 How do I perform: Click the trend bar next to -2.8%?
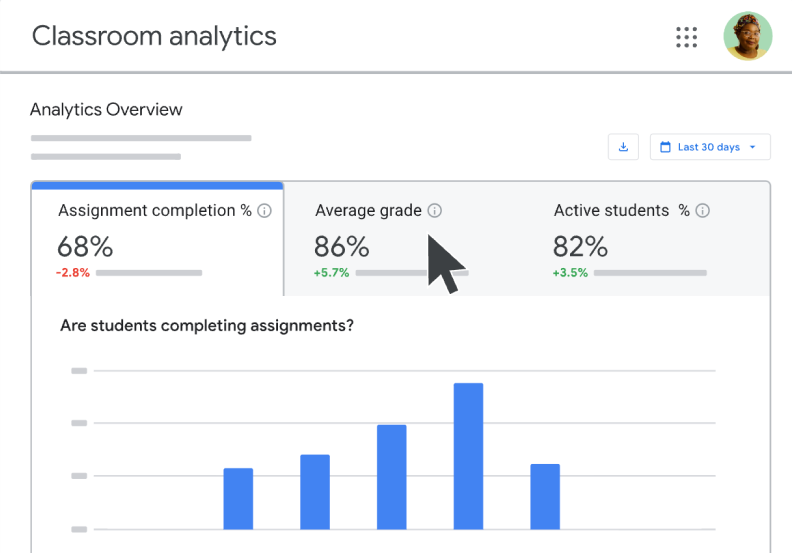(x=149, y=273)
